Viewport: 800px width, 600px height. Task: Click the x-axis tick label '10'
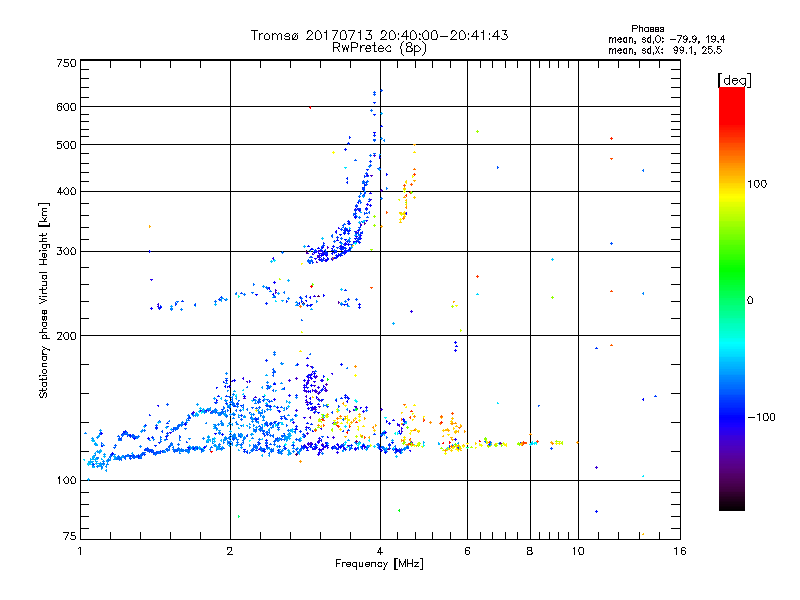tap(578, 551)
